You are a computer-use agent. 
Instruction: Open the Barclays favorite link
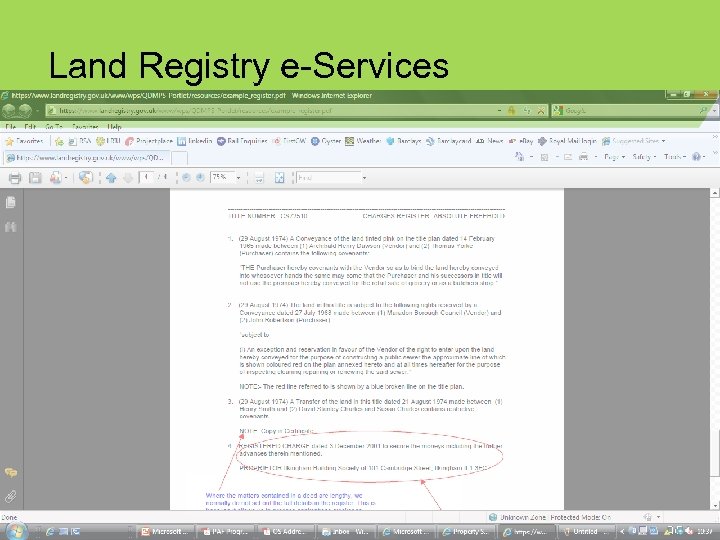point(404,141)
